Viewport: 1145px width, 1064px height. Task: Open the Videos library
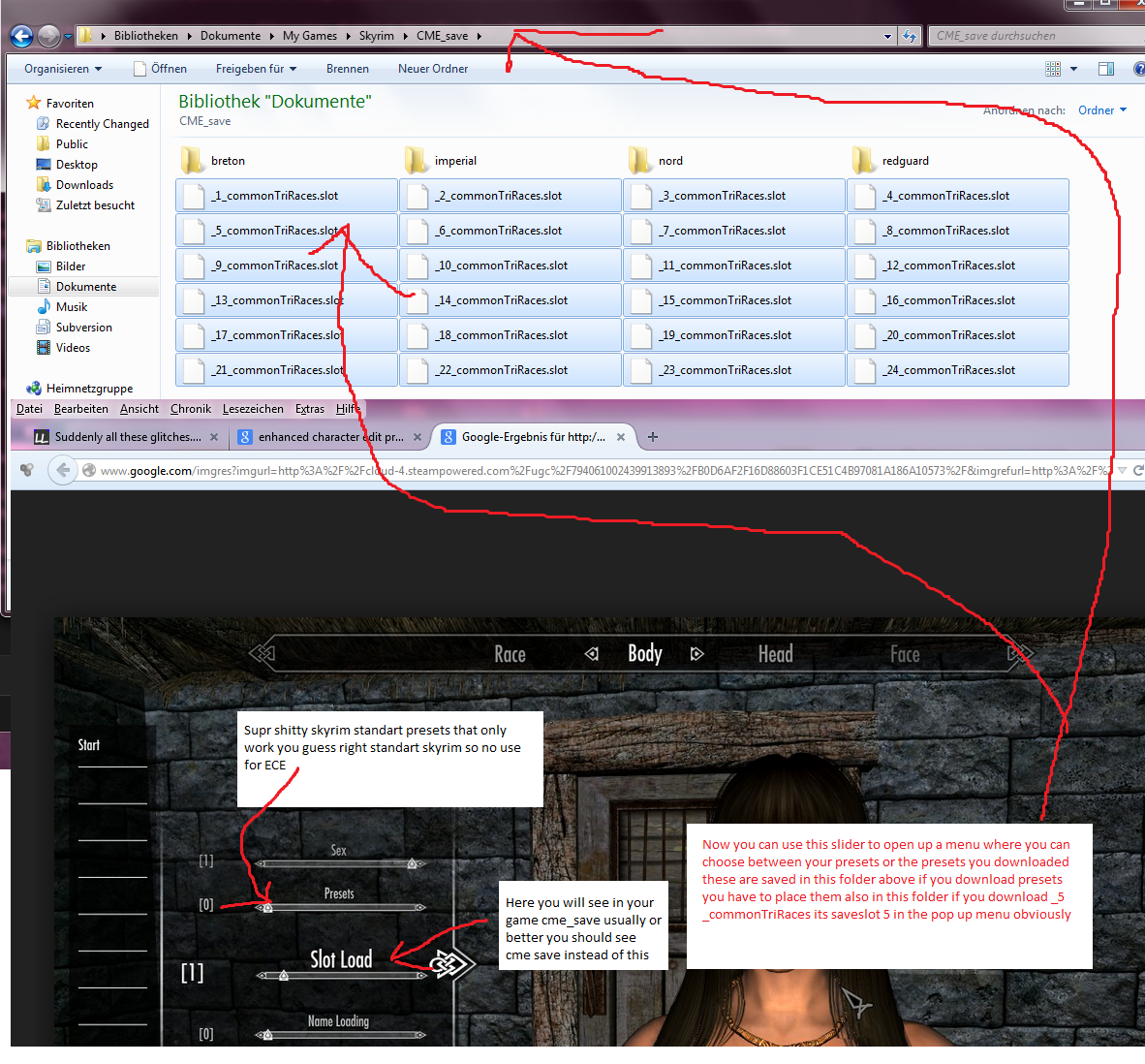(x=73, y=348)
